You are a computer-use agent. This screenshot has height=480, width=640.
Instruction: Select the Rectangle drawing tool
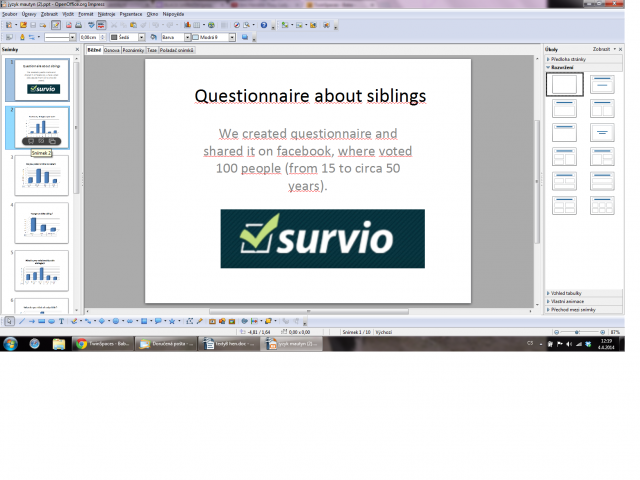42,322
